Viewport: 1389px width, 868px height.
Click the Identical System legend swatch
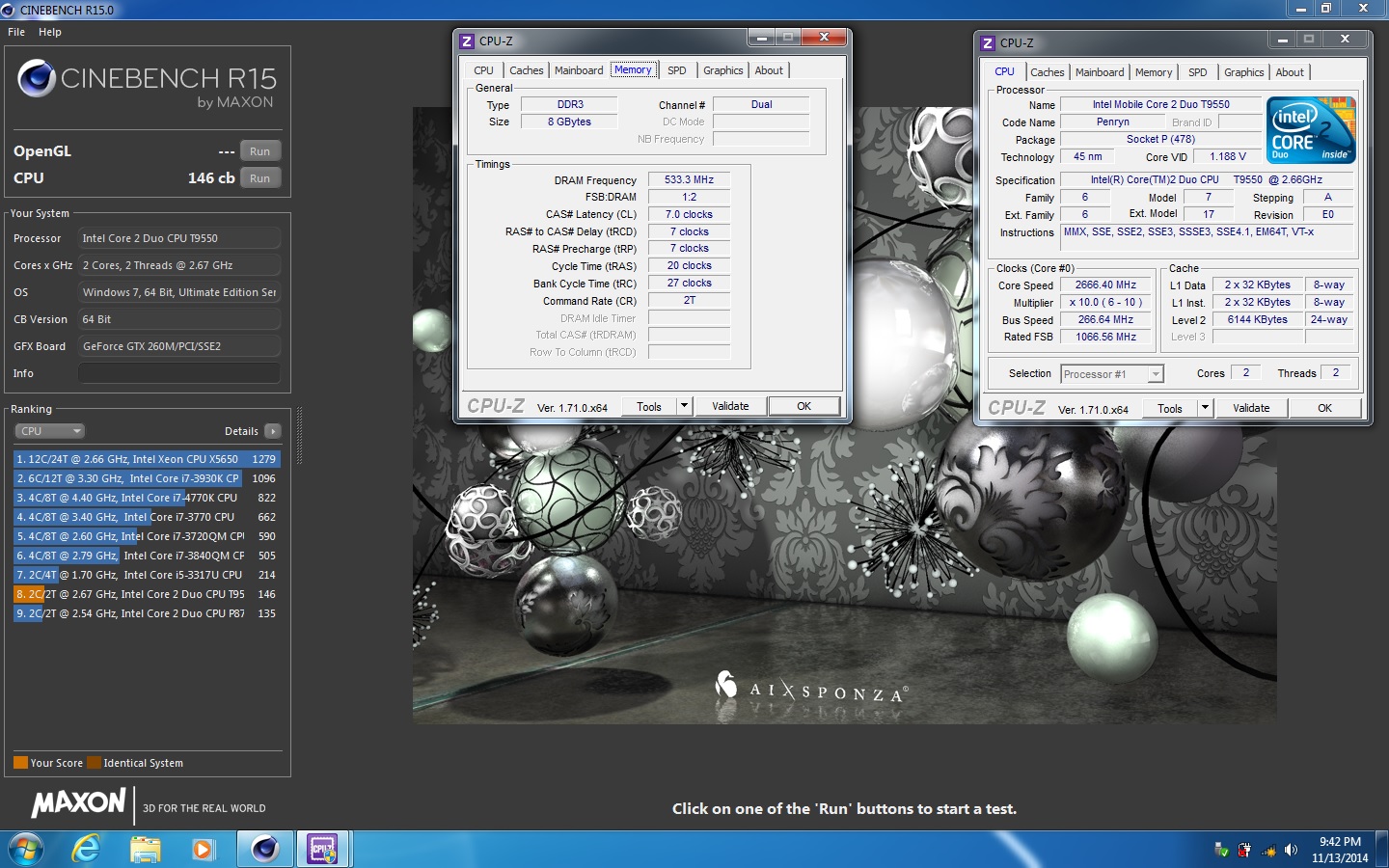[94, 763]
